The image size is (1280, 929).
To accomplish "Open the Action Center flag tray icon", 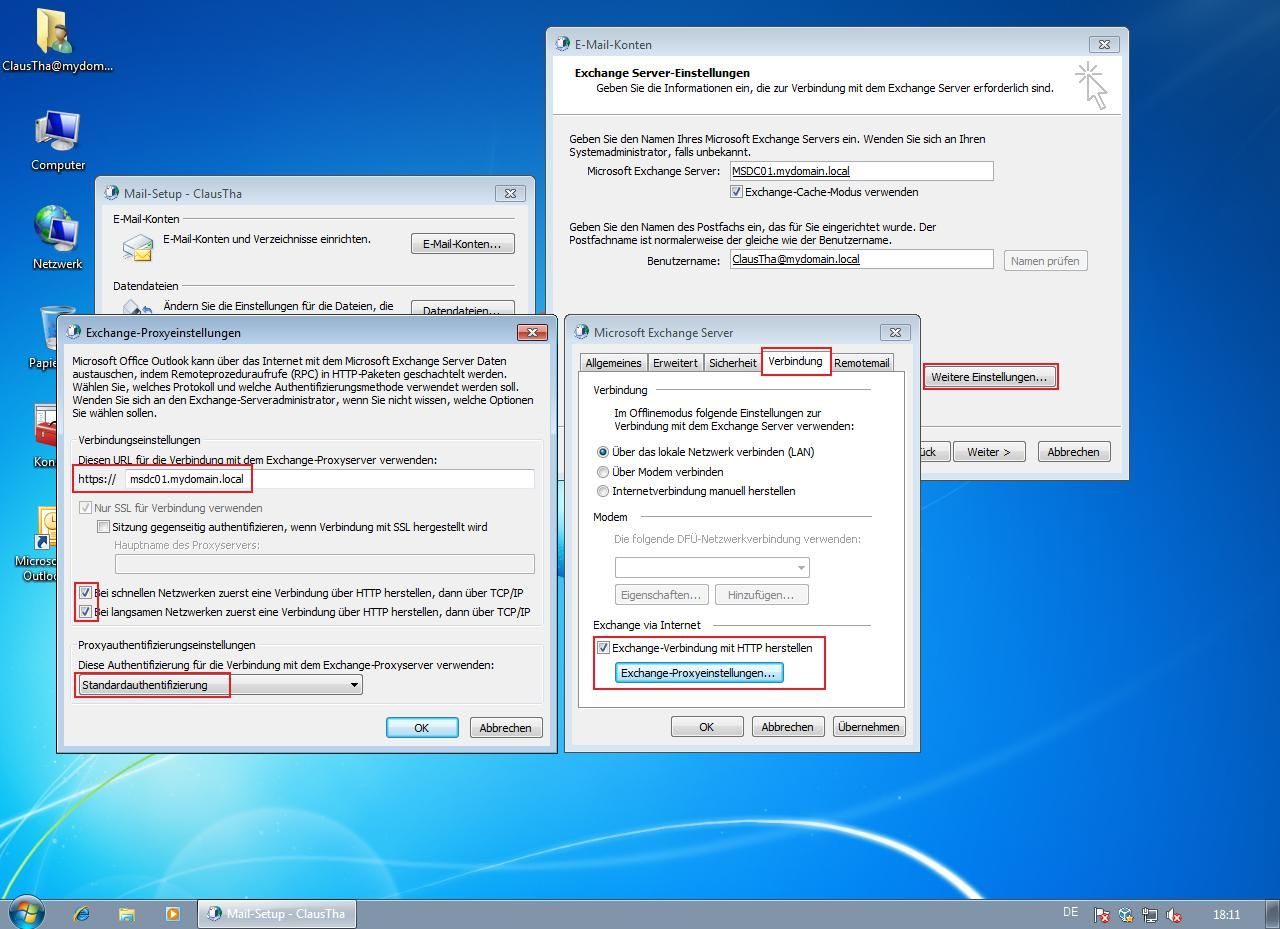I will pos(1102,914).
